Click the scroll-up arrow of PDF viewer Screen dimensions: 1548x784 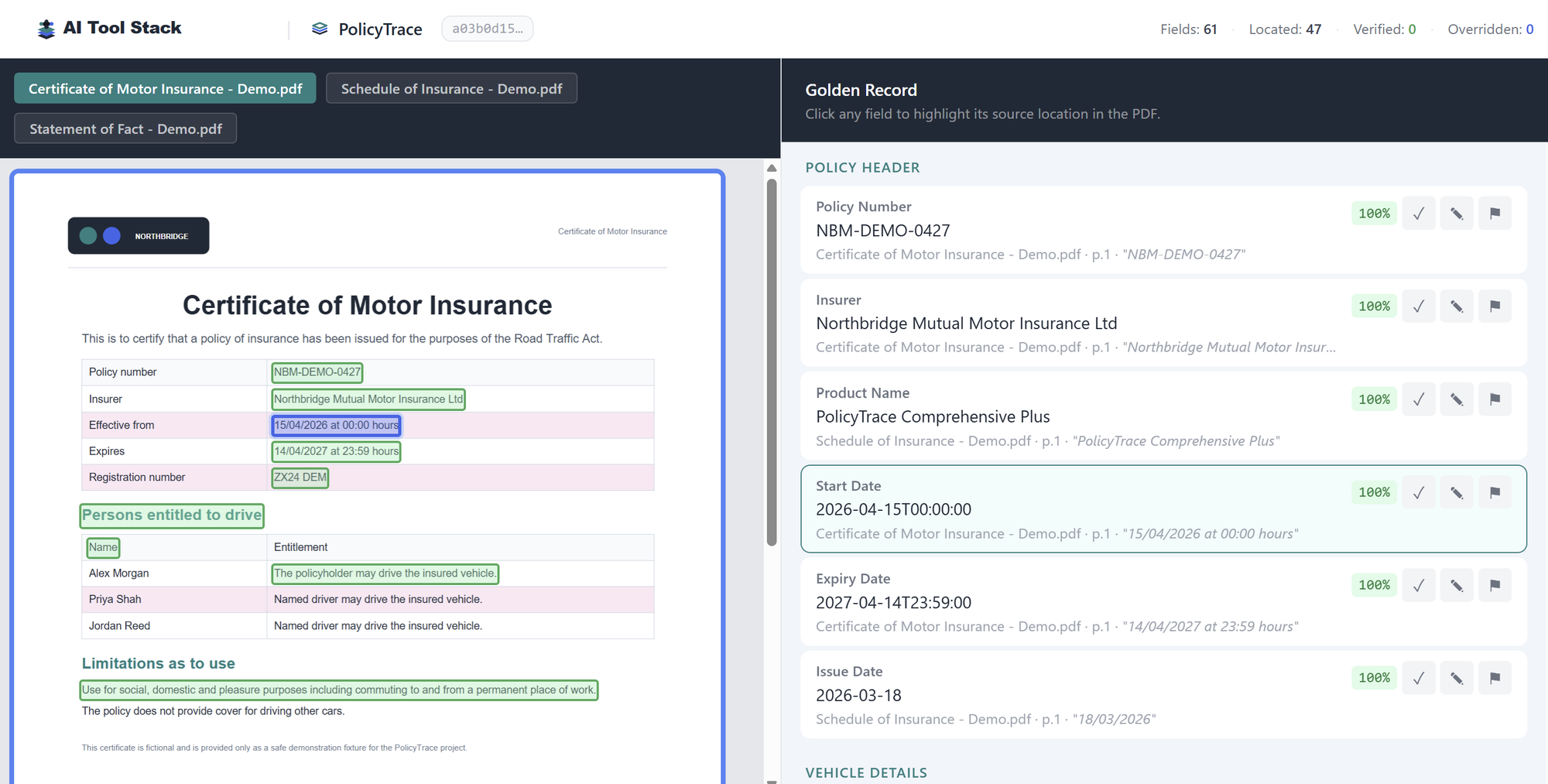pos(772,168)
